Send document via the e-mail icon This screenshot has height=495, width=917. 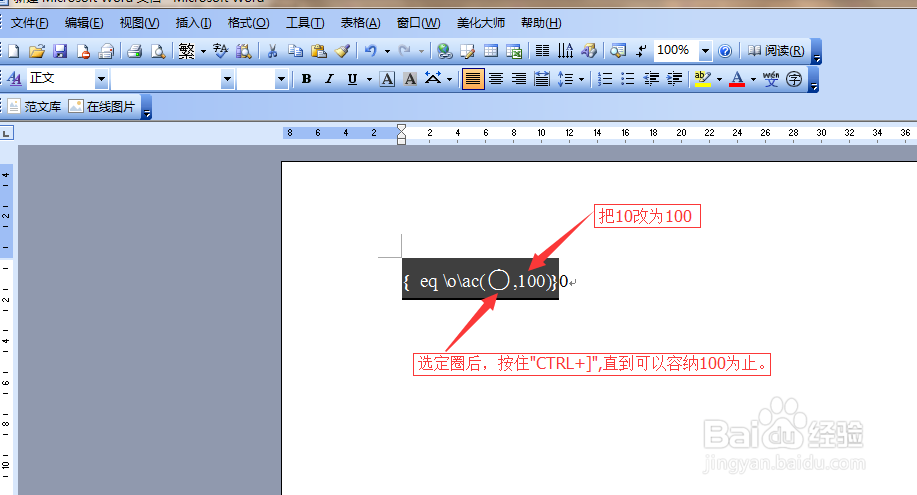(106, 51)
